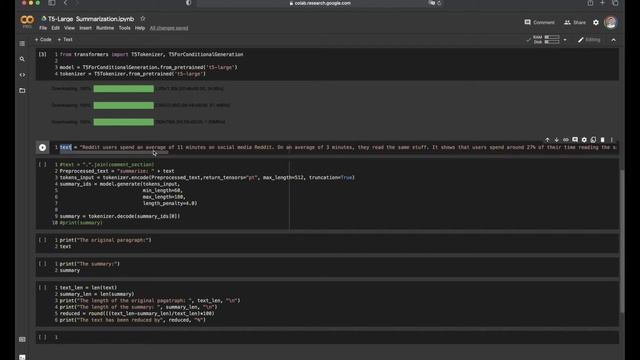
Task: Click the notebook title T5-Large Summarization.ipynb
Action: pos(91,19)
